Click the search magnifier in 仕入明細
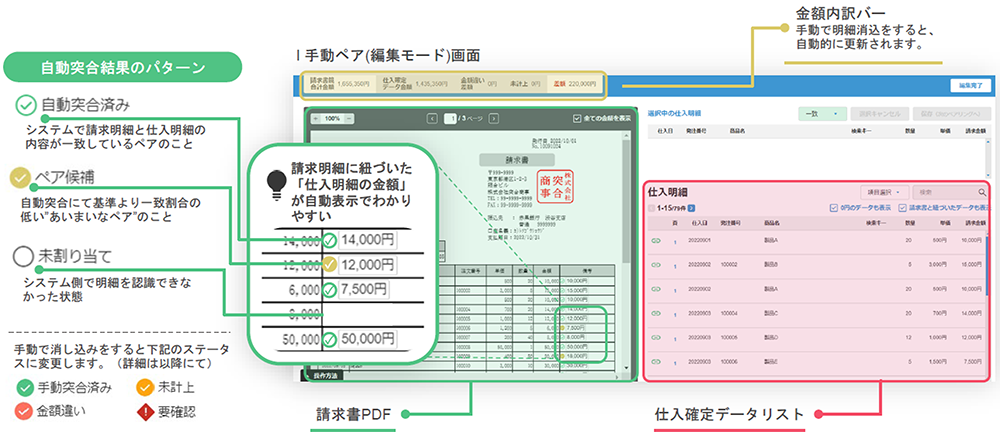Viewport: 1000px width, 432px height. tap(982, 190)
